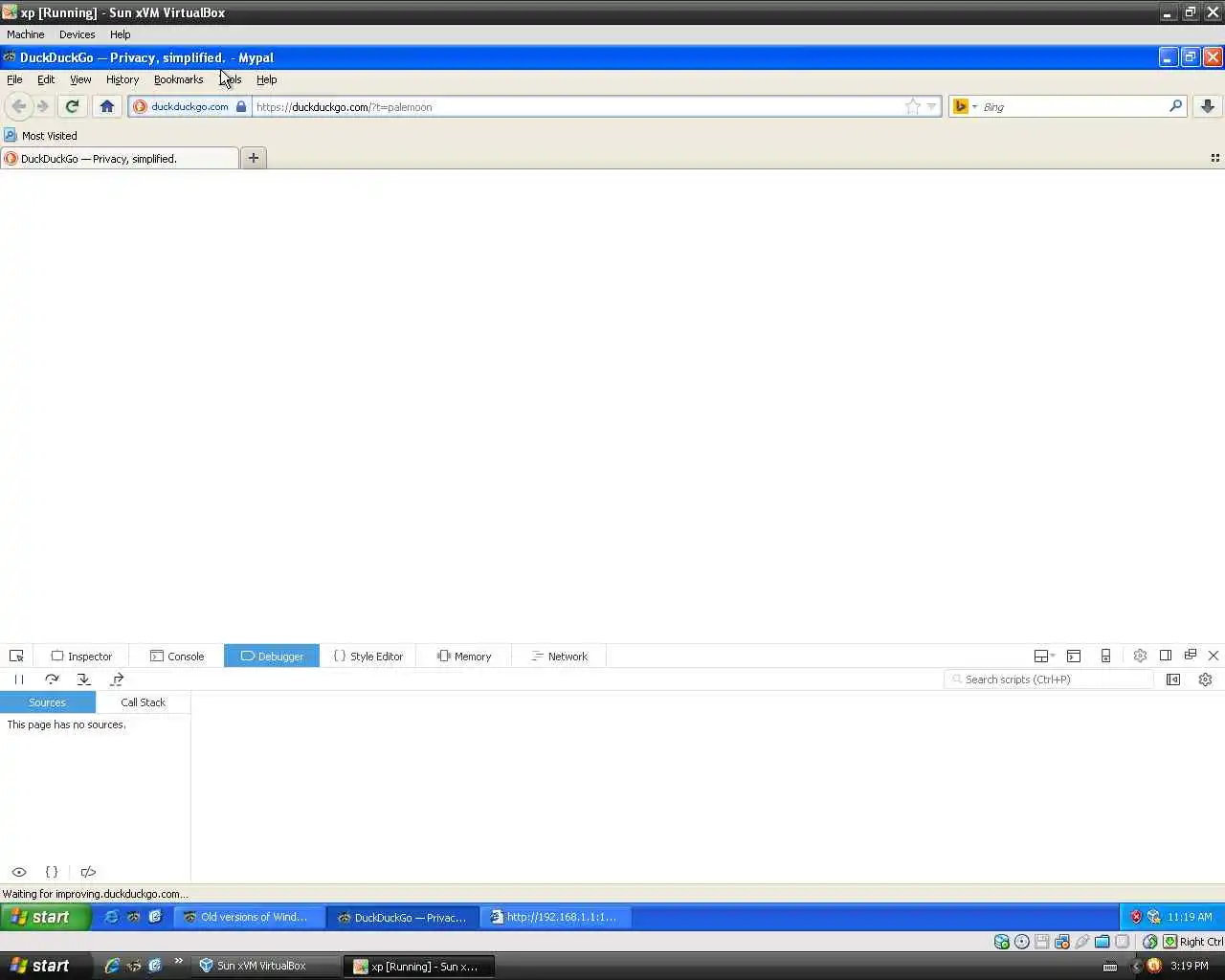Open the VirtualBox Devices menu
1225x980 pixels.
(77, 33)
